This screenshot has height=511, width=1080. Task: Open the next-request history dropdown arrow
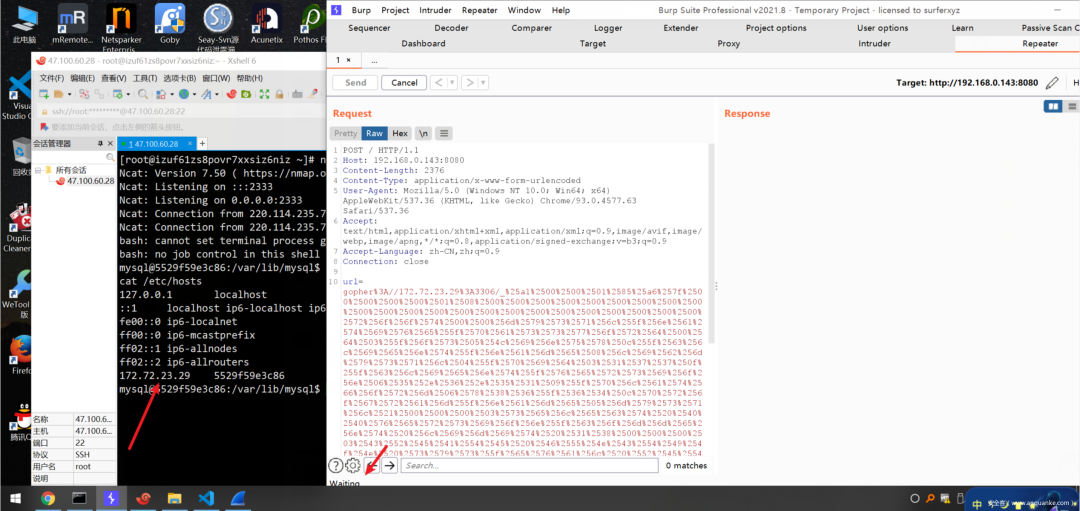click(483, 83)
